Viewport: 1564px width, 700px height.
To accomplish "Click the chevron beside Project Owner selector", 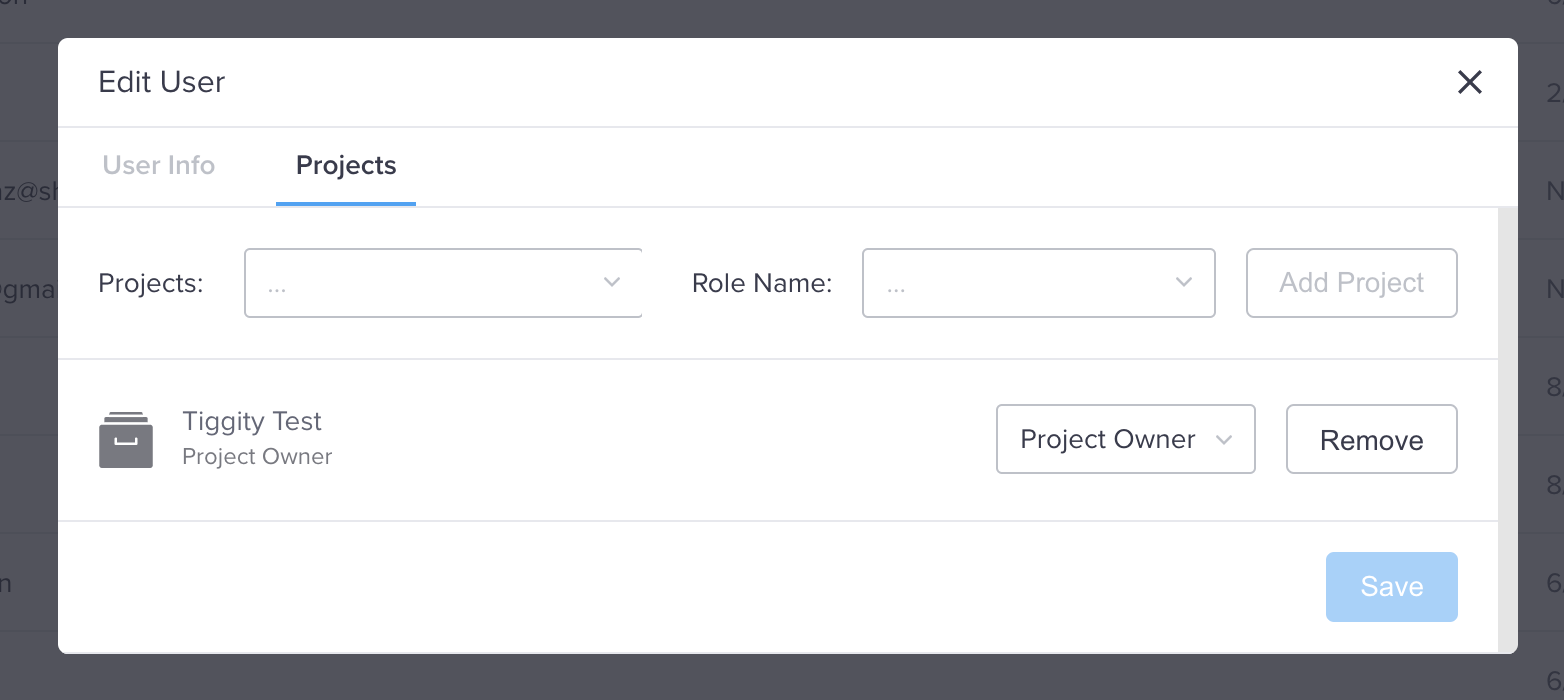I will (1224, 440).
